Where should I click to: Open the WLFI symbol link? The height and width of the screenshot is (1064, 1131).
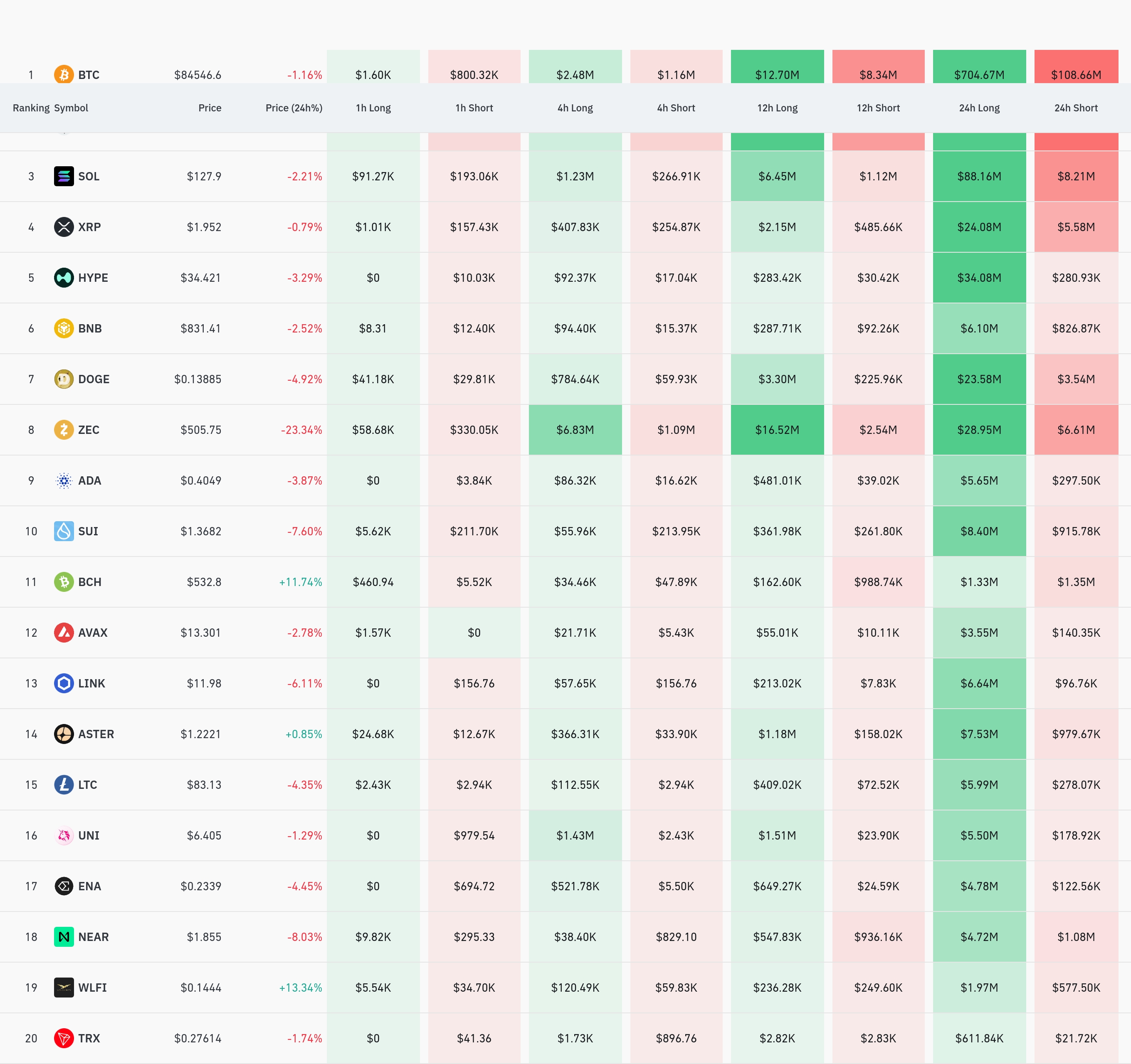(92, 987)
